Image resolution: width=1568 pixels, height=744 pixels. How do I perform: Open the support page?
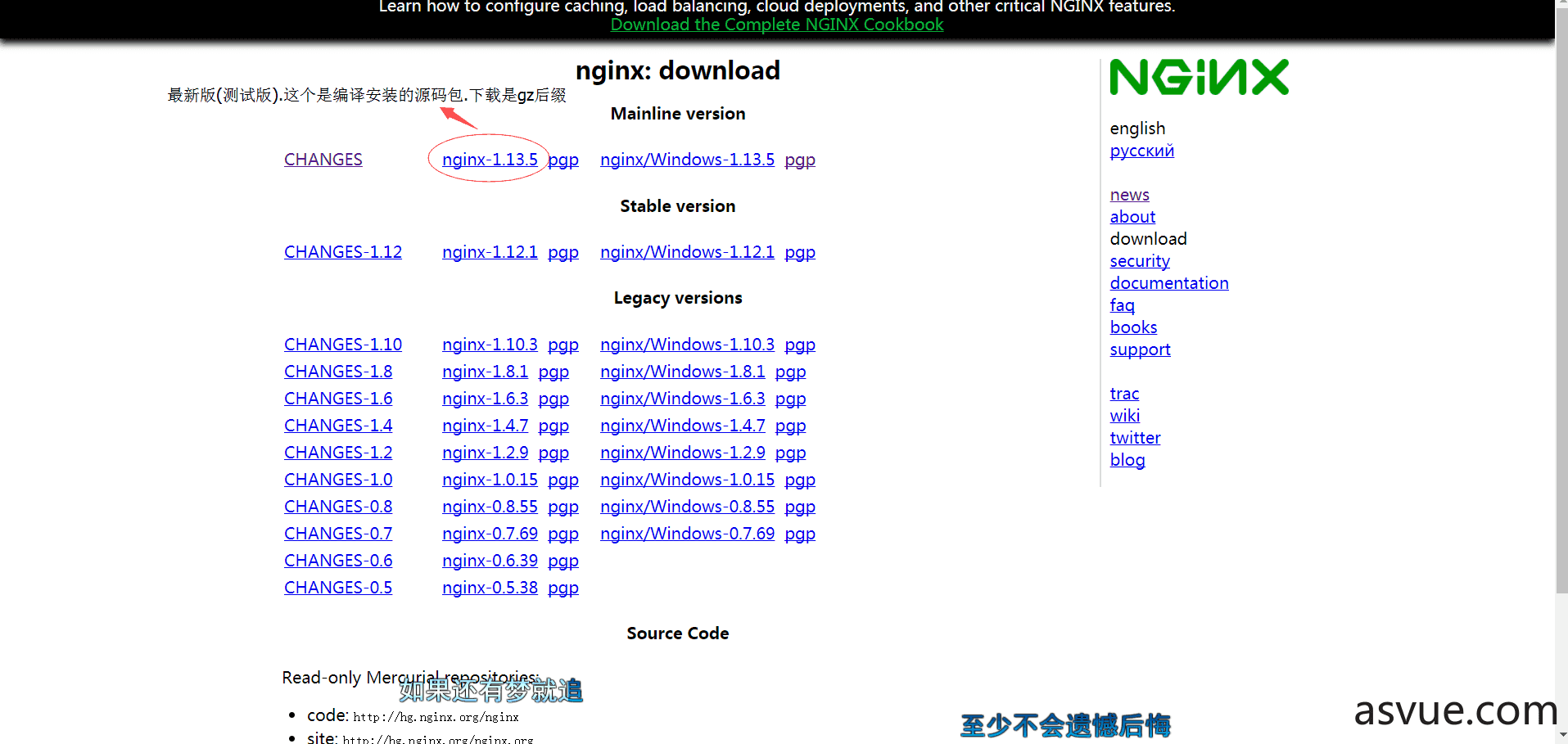1140,349
